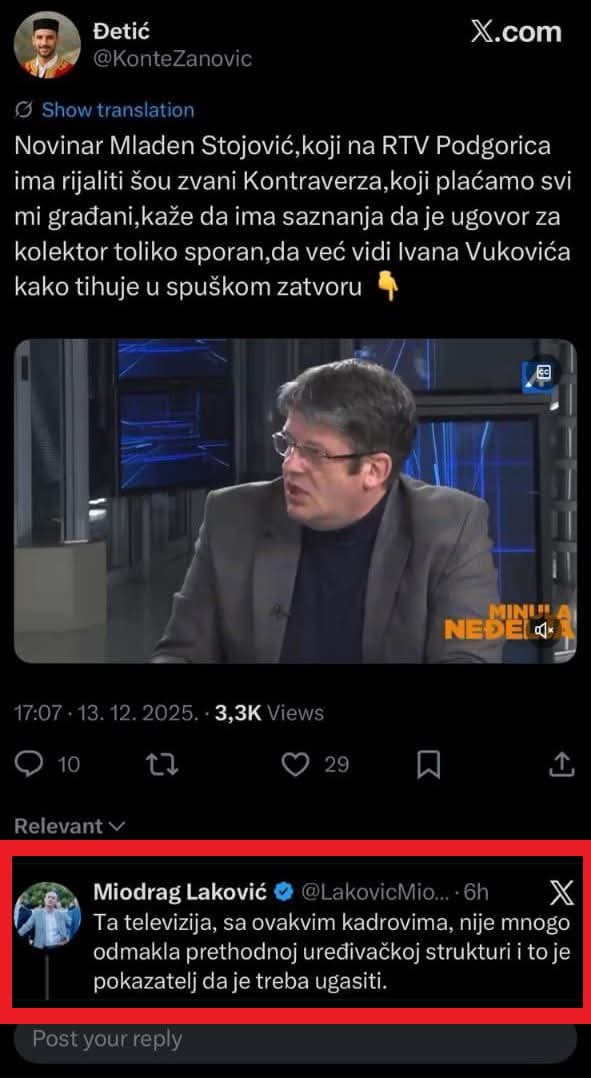View the 3,3K Views count

(269, 713)
